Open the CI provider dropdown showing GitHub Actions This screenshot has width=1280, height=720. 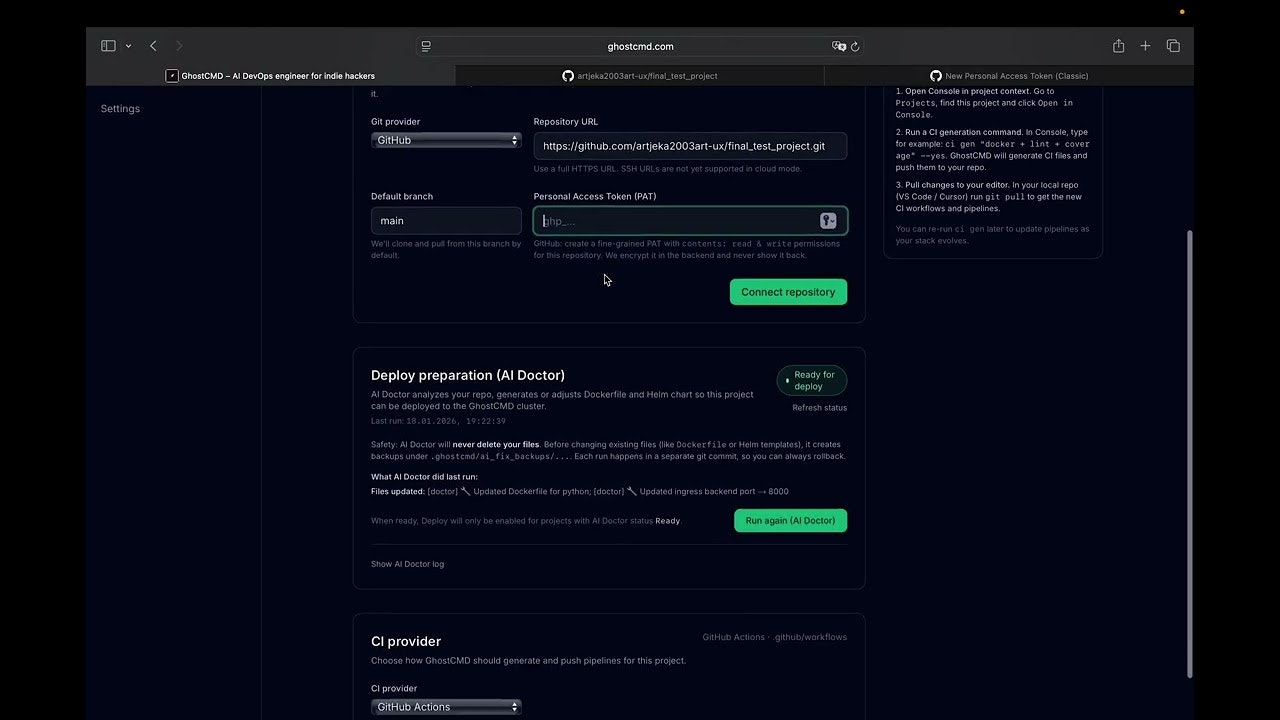coord(445,706)
